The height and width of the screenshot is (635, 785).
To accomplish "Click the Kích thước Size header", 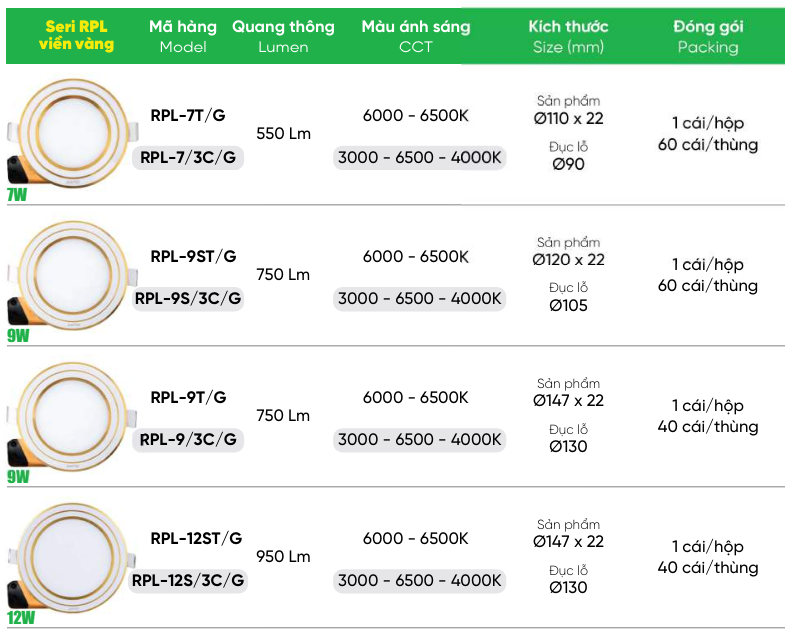I will pyautogui.click(x=568, y=36).
